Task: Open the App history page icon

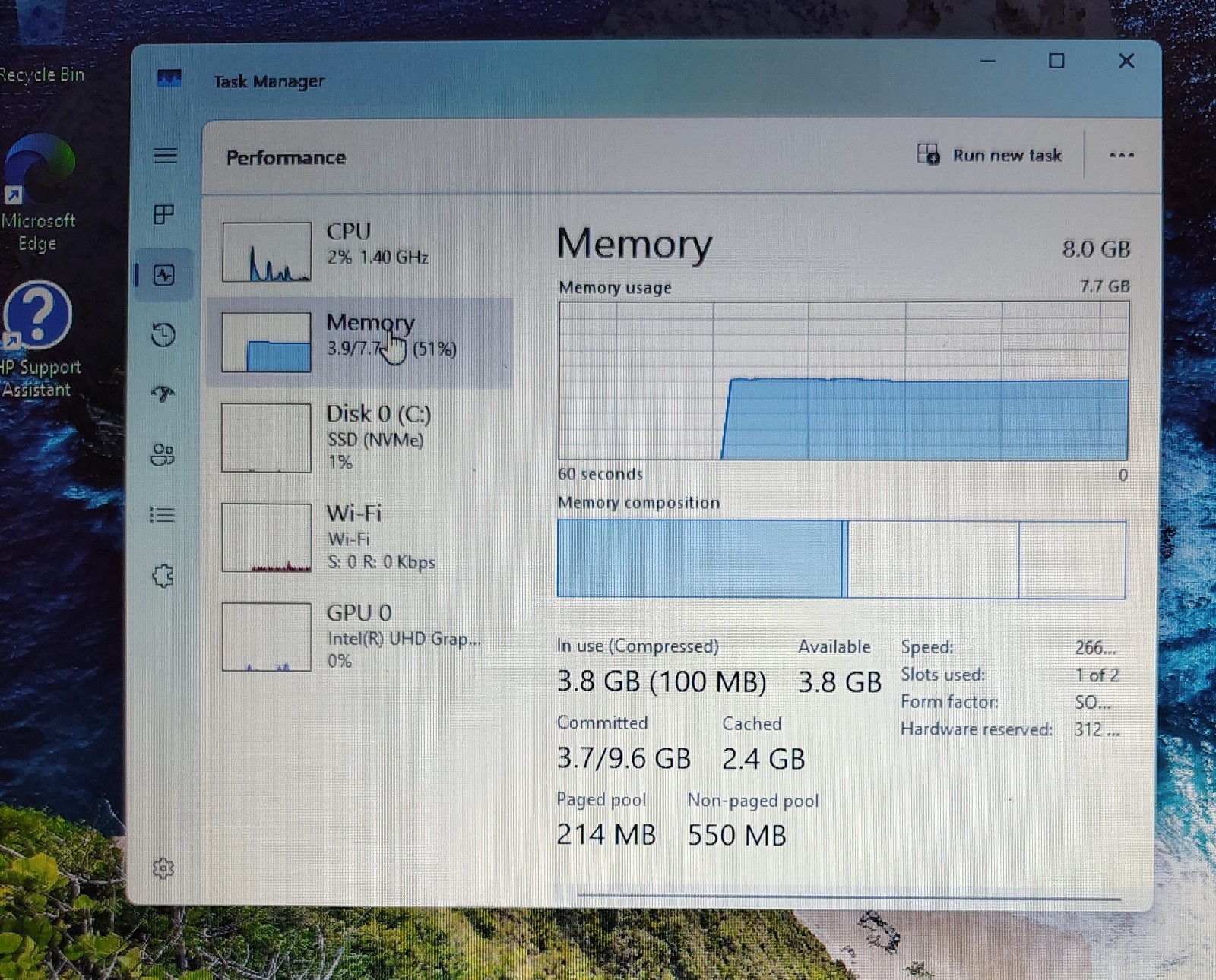Action: coord(163,334)
